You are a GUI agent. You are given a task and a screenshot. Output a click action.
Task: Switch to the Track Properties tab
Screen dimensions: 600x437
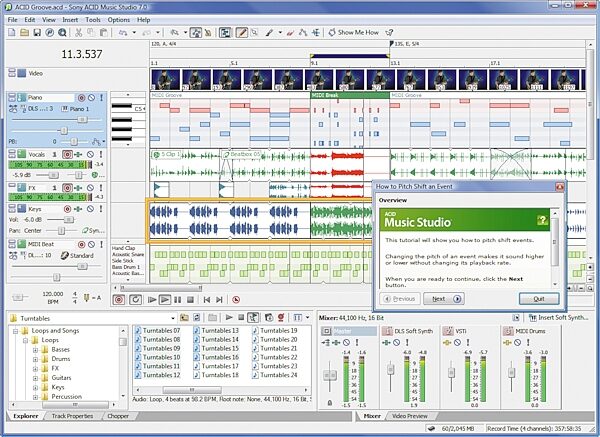pyautogui.click(x=72, y=416)
